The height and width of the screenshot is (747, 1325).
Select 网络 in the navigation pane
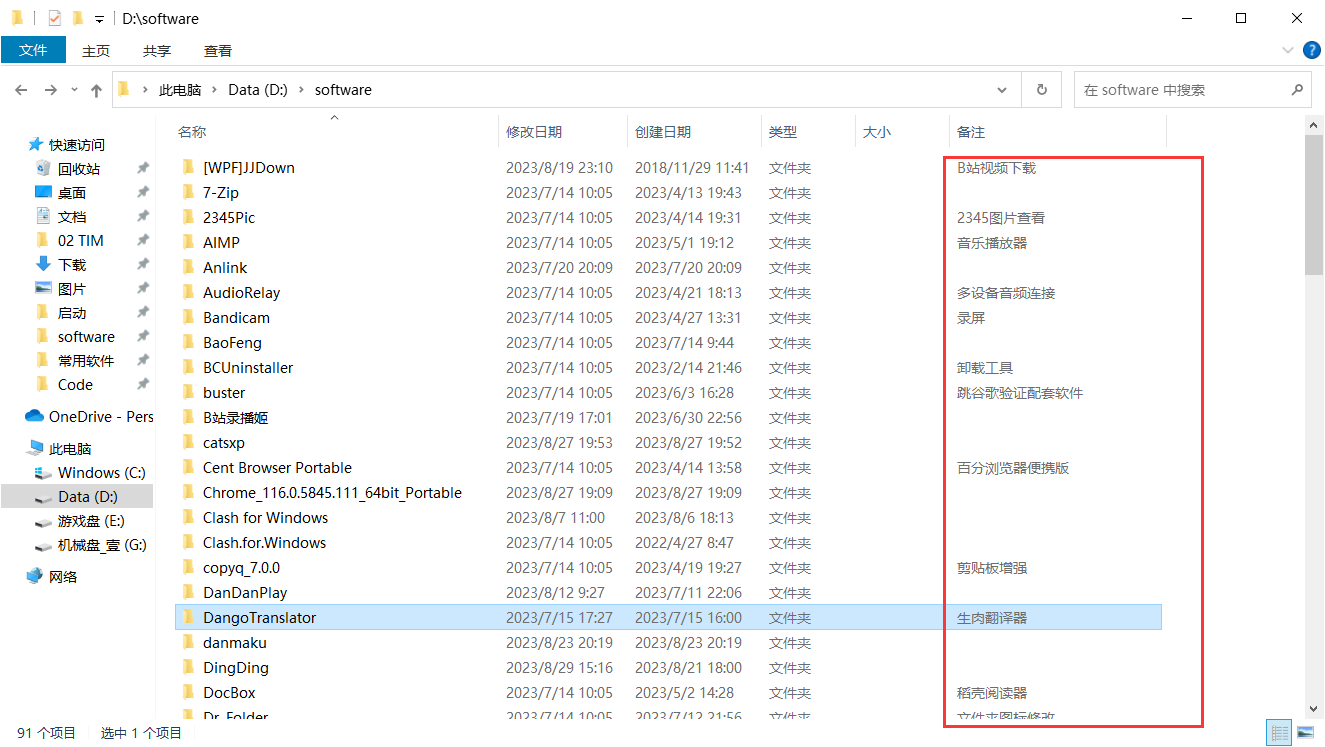(63, 577)
